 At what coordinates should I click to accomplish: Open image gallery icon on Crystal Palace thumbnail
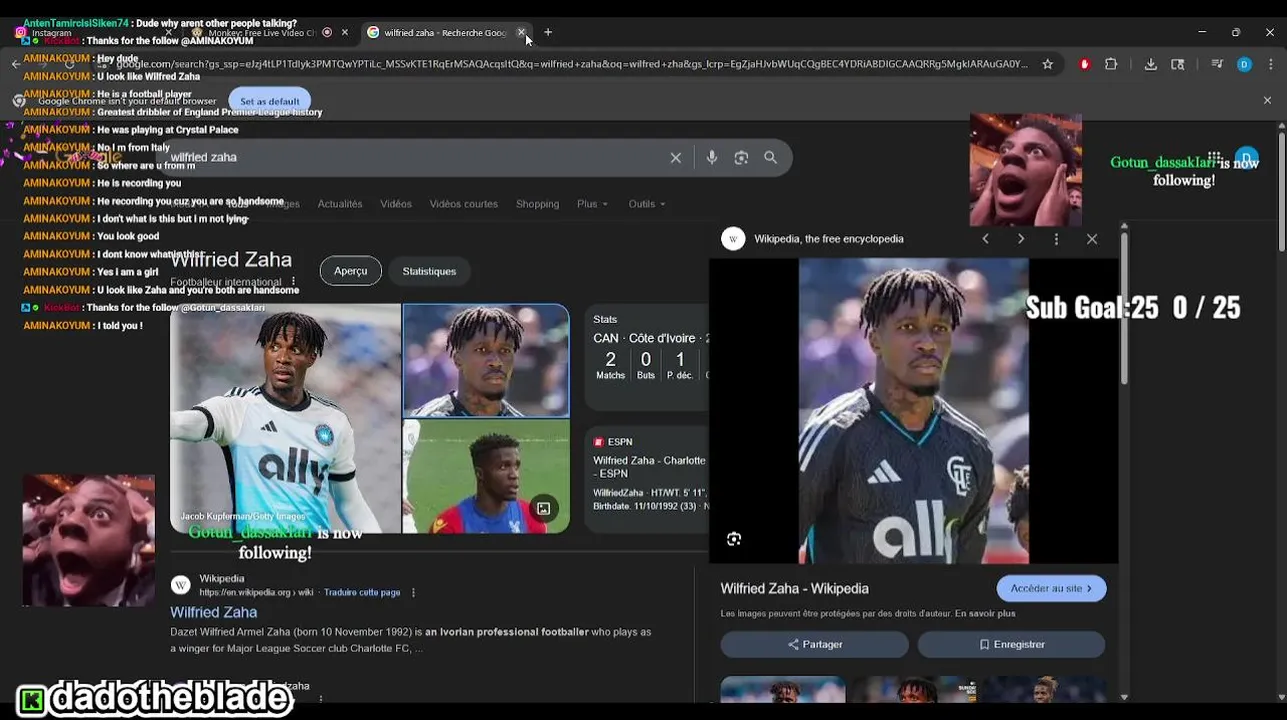543,508
